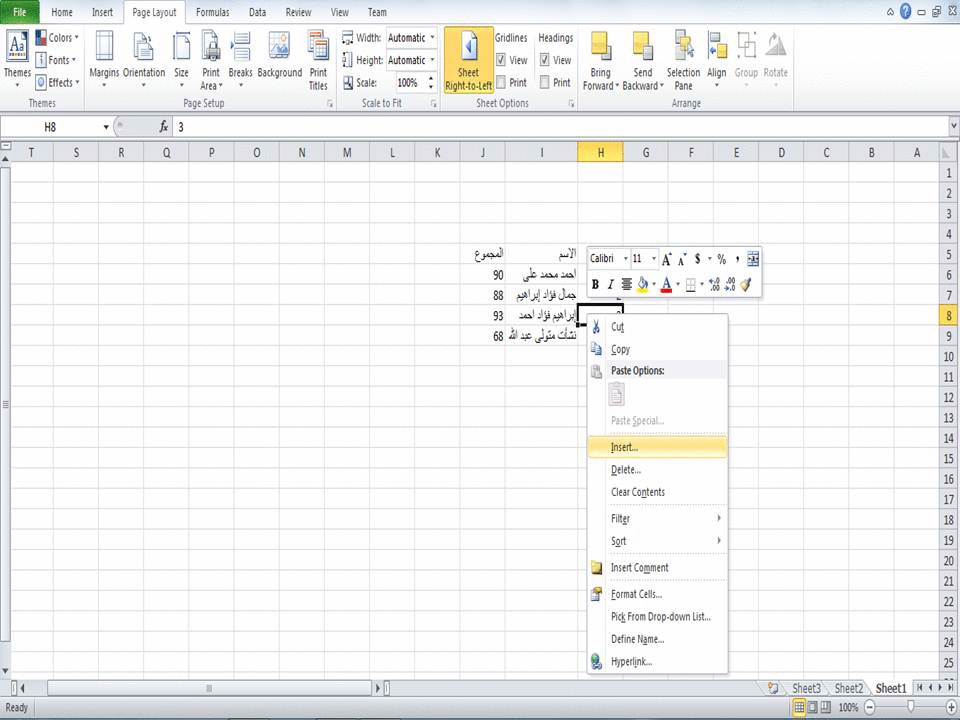The image size is (960, 720).
Task: Open the Breaks menu
Action: point(240,58)
